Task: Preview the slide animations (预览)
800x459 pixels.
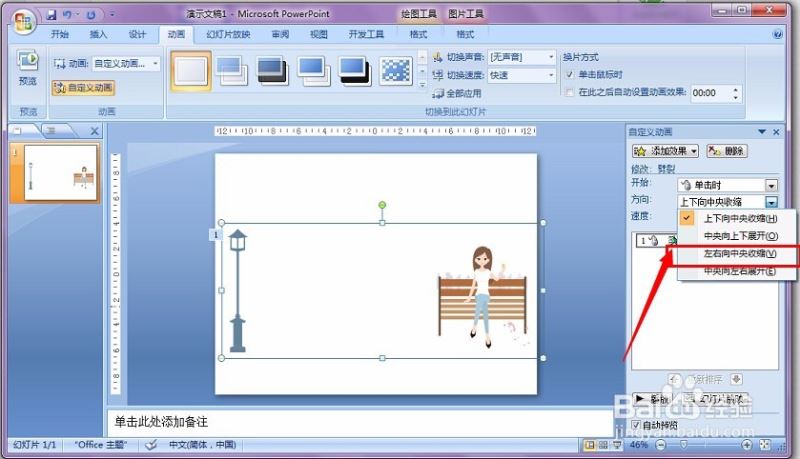Action: (28, 69)
